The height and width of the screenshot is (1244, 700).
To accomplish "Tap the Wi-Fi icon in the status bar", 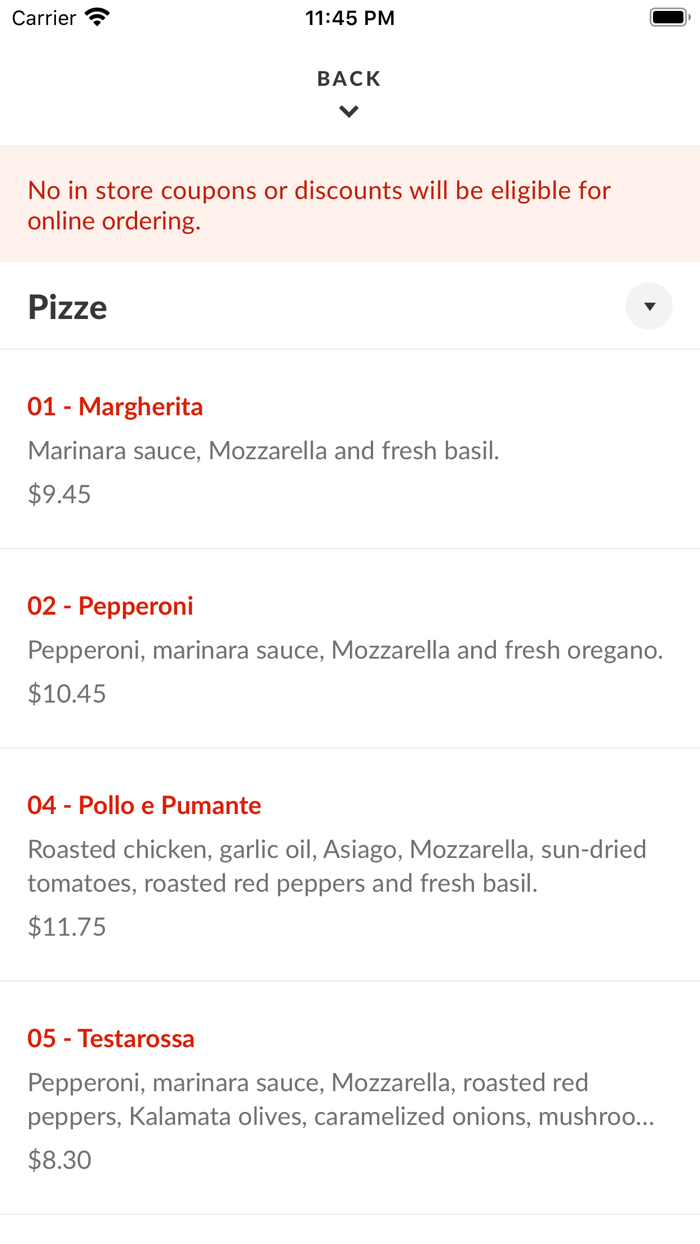I will pyautogui.click(x=94, y=16).
